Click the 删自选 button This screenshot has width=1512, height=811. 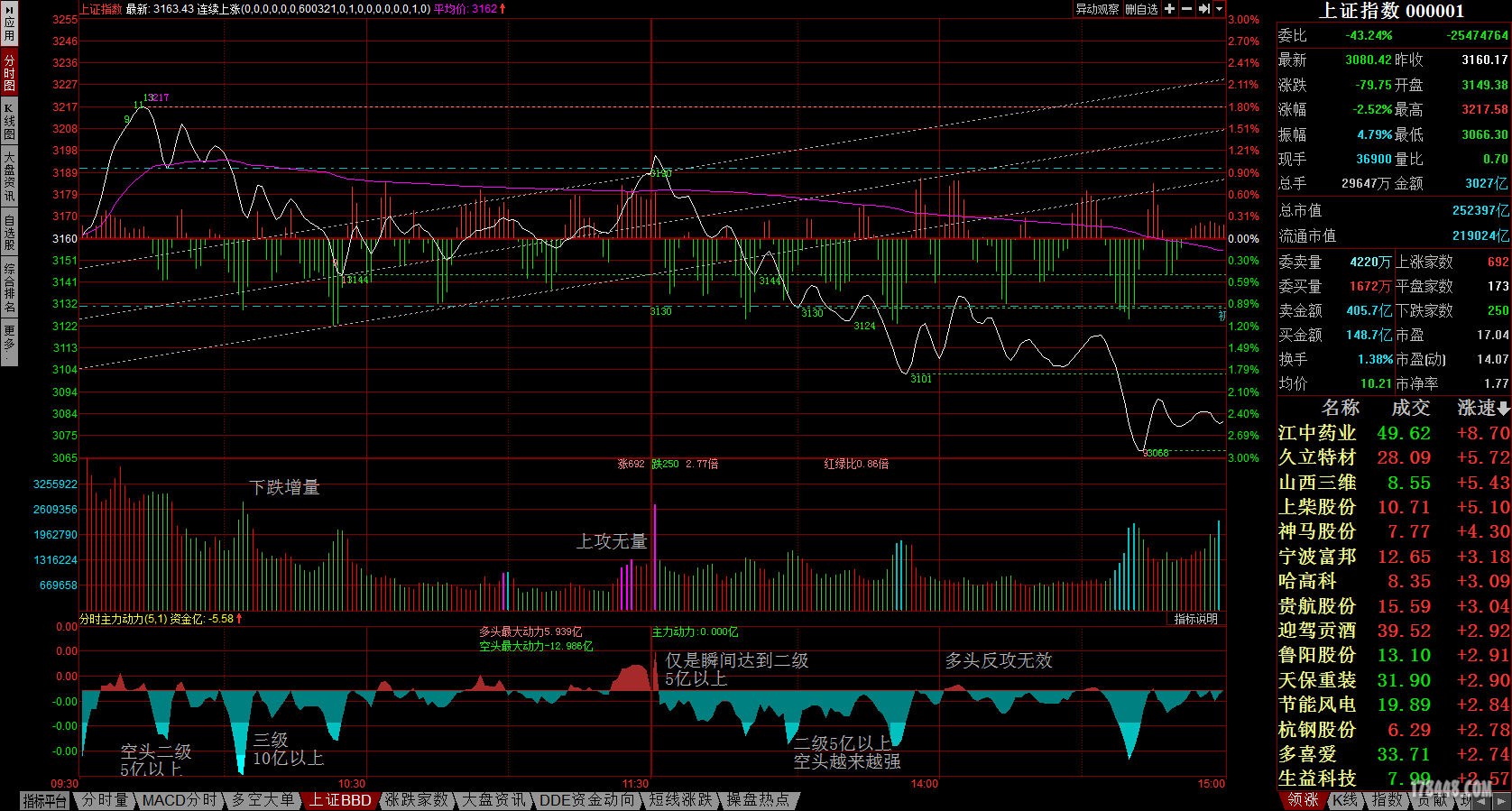[1141, 9]
